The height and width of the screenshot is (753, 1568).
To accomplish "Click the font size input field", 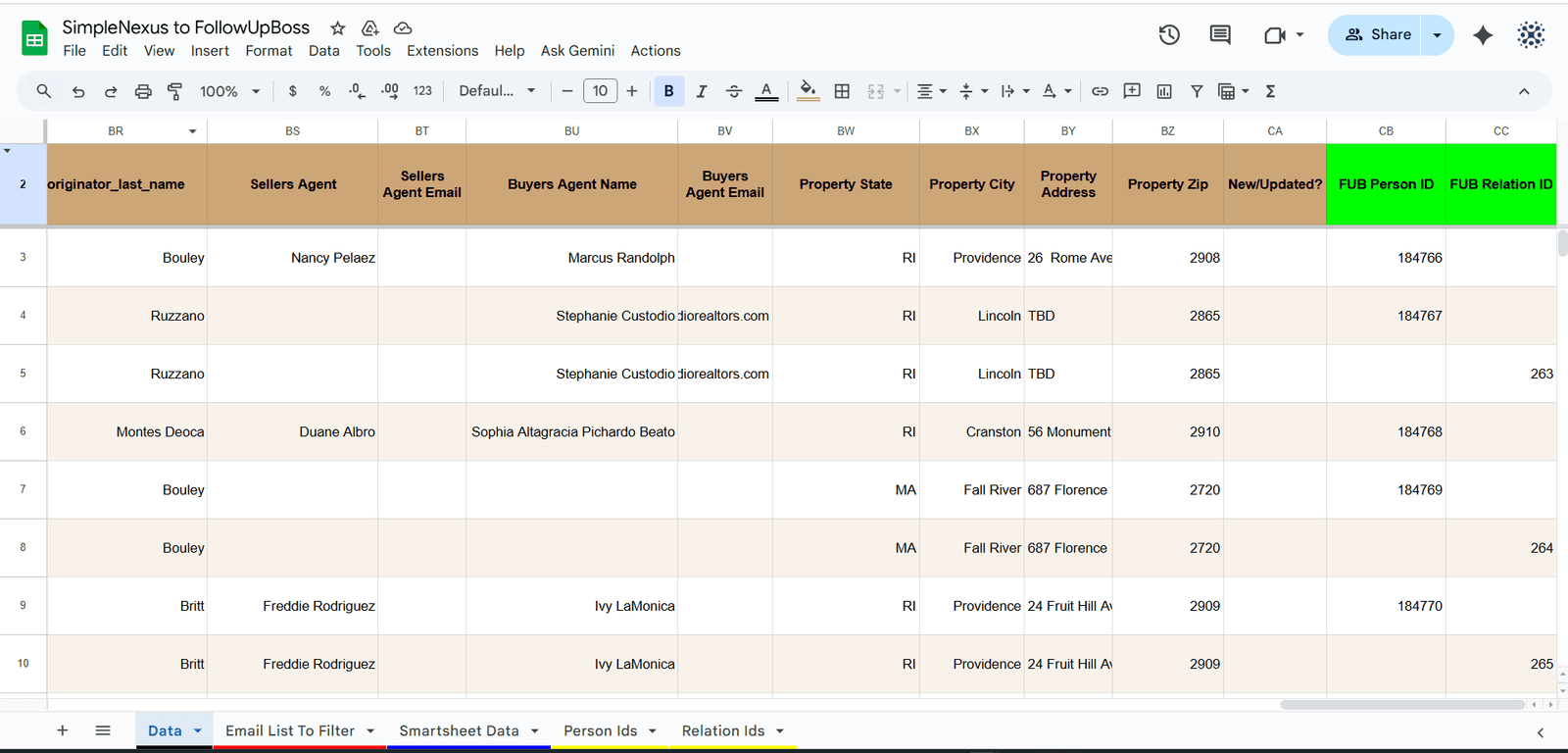I will 600,91.
